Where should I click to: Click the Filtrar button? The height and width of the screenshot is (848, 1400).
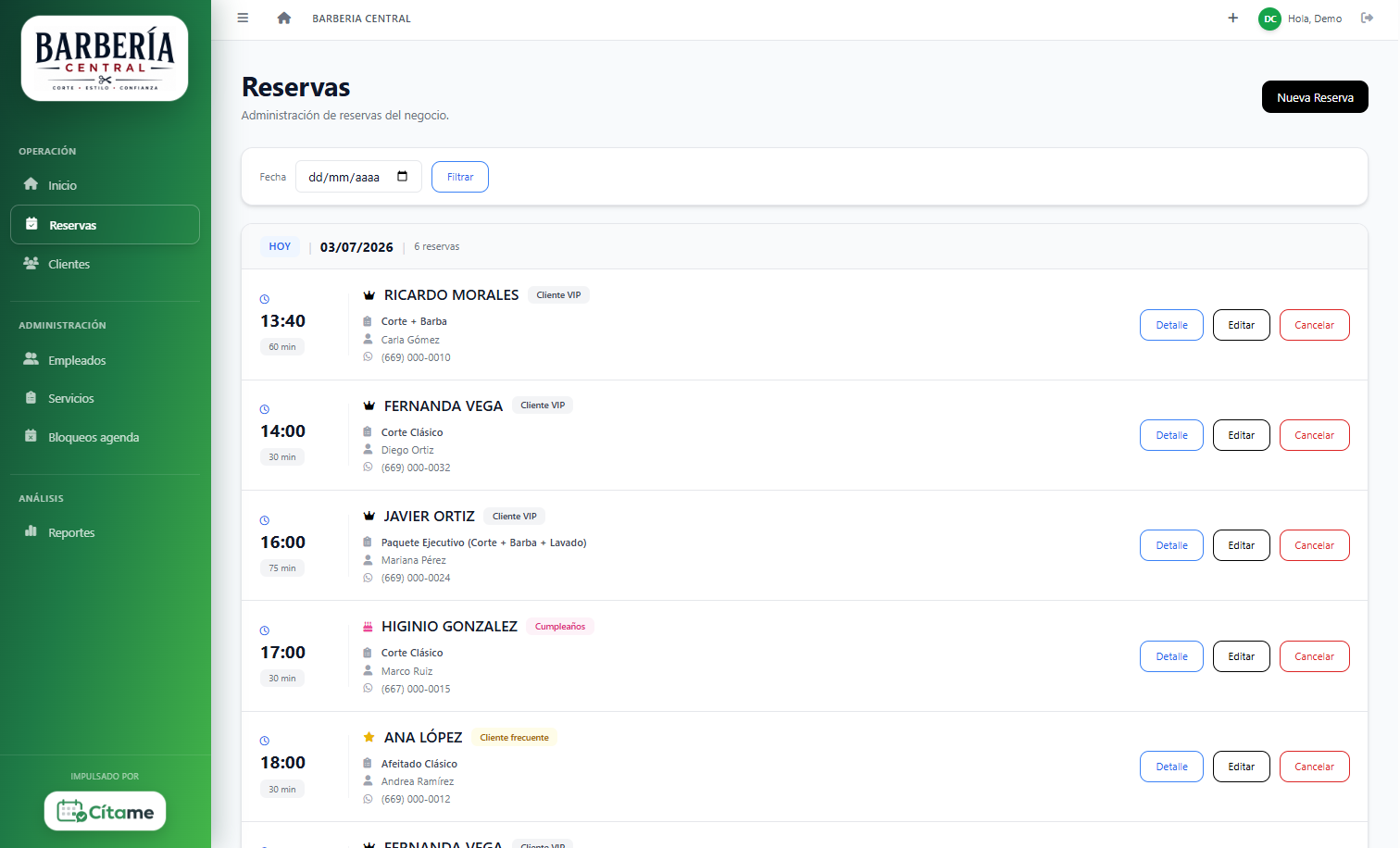pos(460,177)
